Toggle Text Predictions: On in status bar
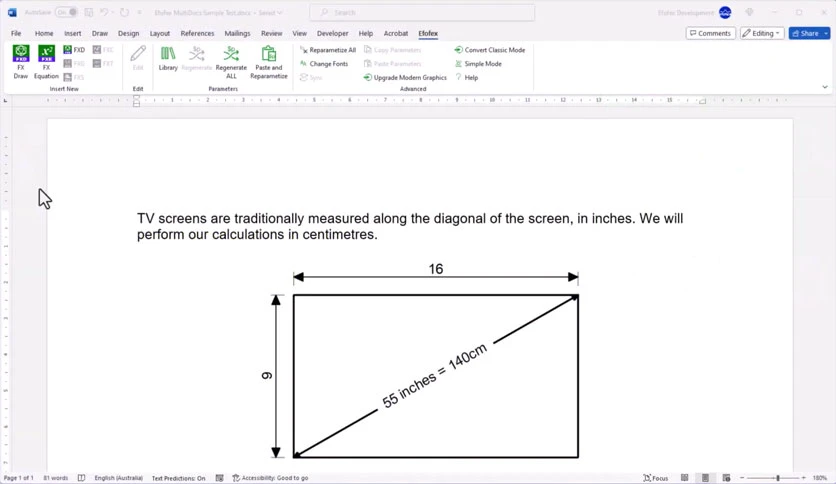This screenshot has width=836, height=484. tap(178, 478)
